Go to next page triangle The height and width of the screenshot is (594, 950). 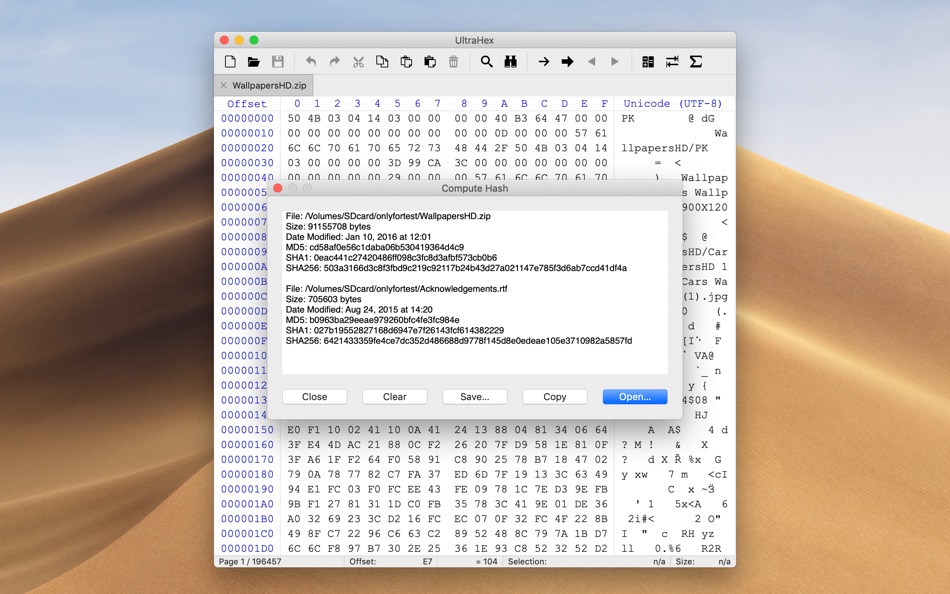(x=615, y=62)
